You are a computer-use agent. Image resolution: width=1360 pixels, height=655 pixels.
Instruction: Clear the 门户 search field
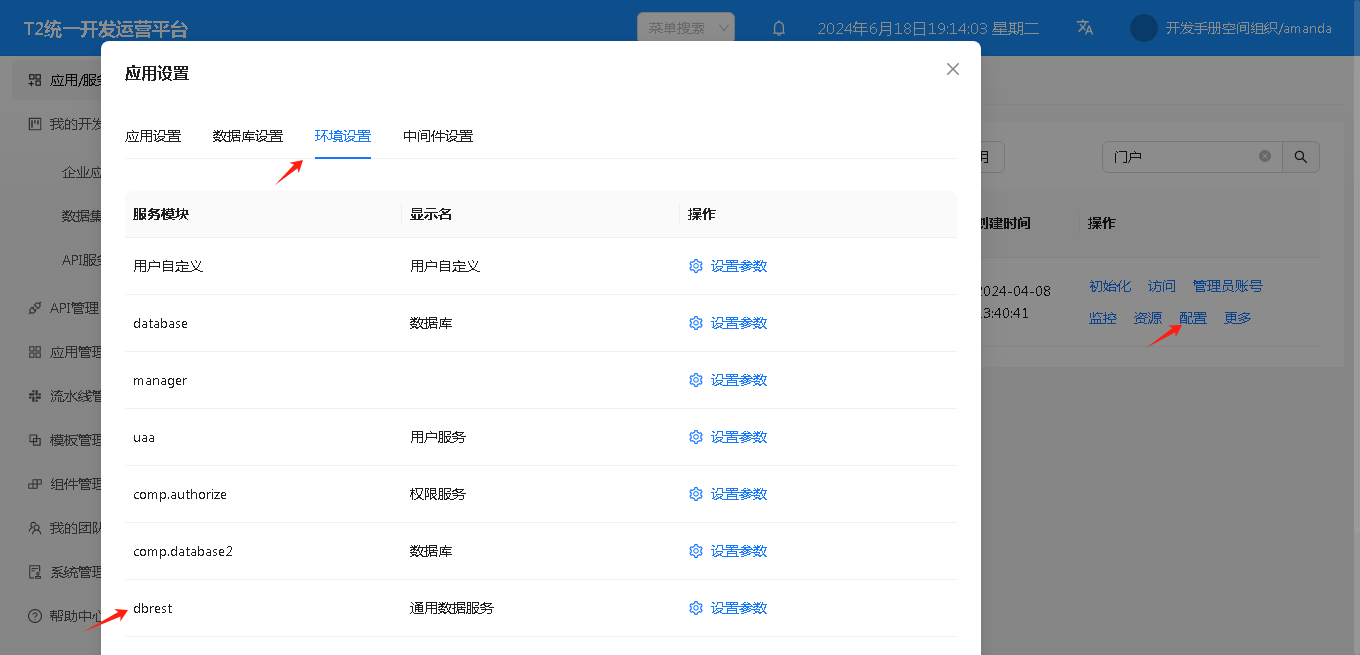click(x=1265, y=157)
